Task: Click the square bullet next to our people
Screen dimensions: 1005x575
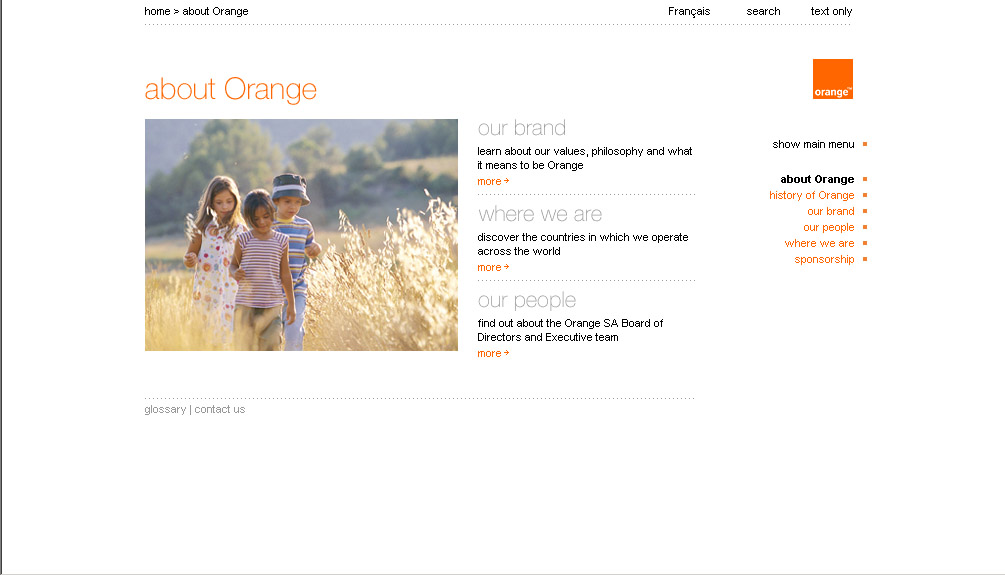Action: pyautogui.click(x=865, y=227)
